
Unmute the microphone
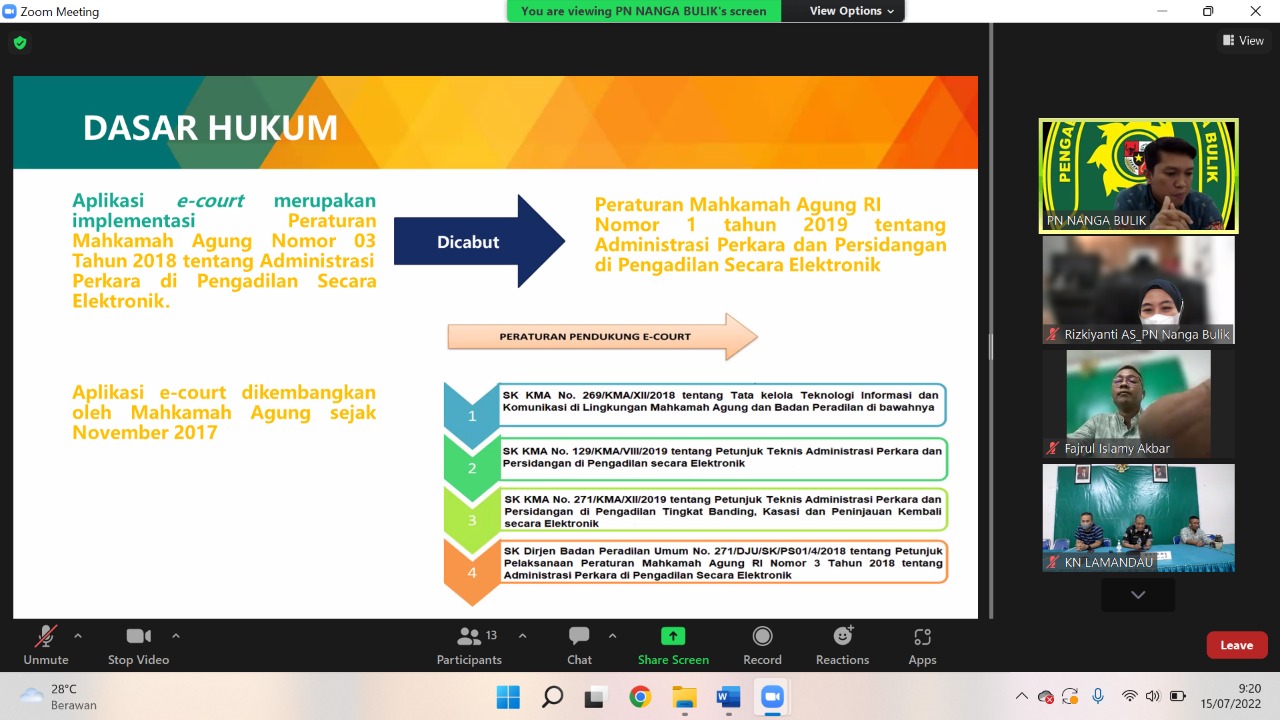(x=46, y=645)
